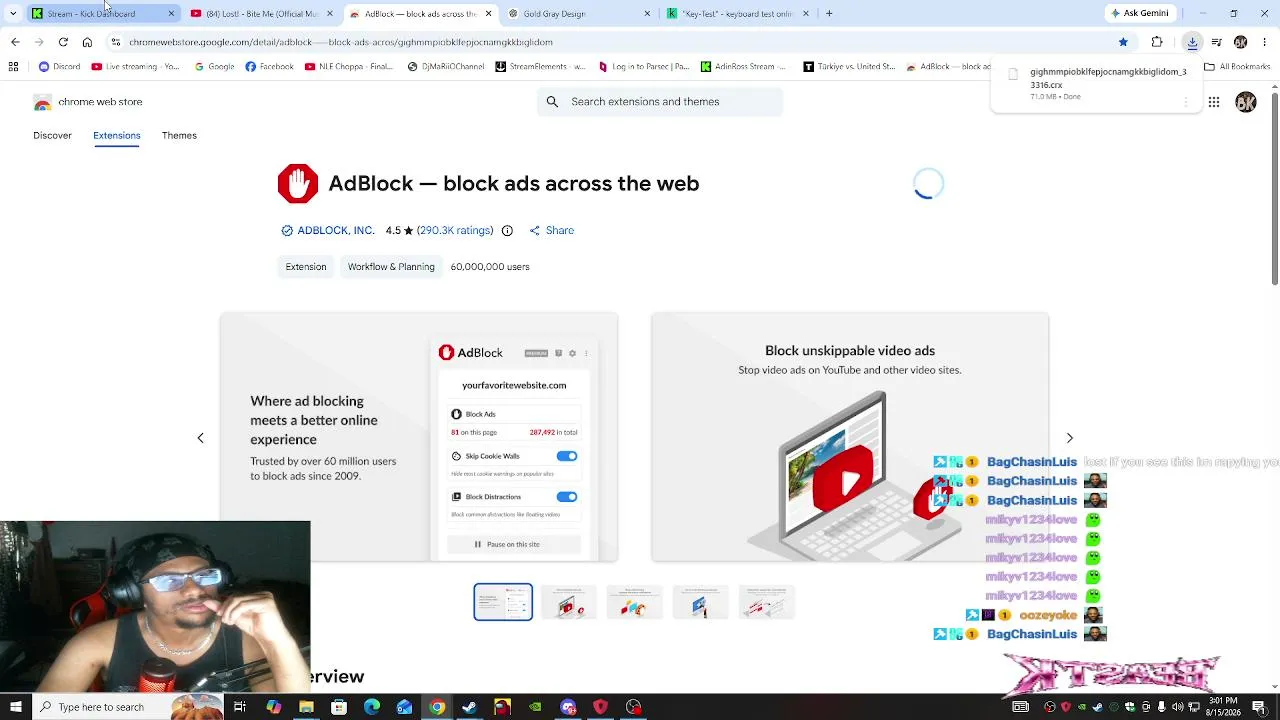The height and width of the screenshot is (720, 1280).
Task: Click the page vertical scrollbar
Action: [1274, 190]
